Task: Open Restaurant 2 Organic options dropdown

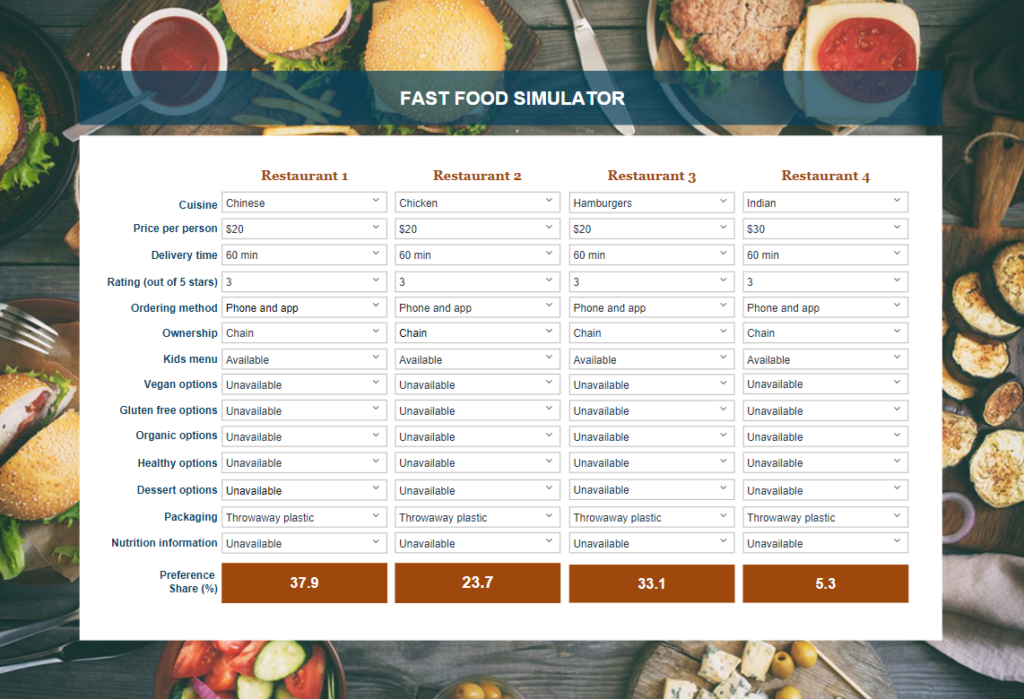Action: tap(477, 437)
